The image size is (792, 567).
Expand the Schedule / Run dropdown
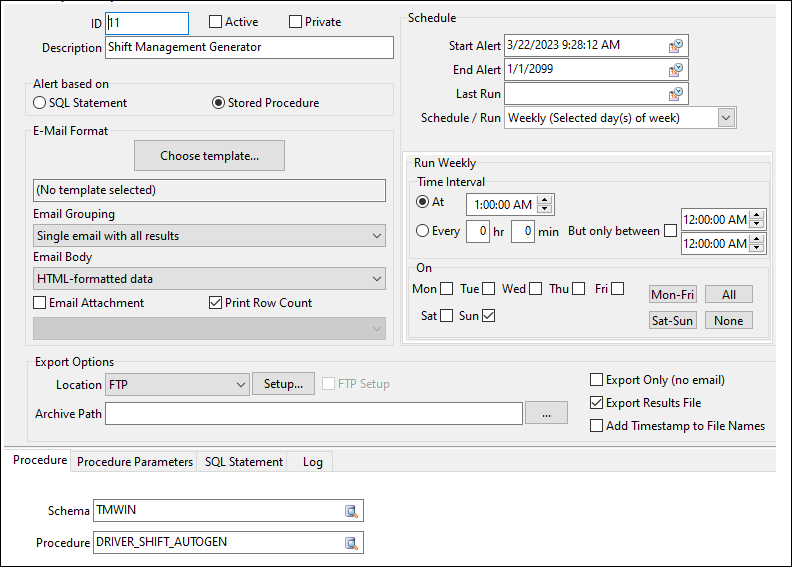click(x=726, y=118)
